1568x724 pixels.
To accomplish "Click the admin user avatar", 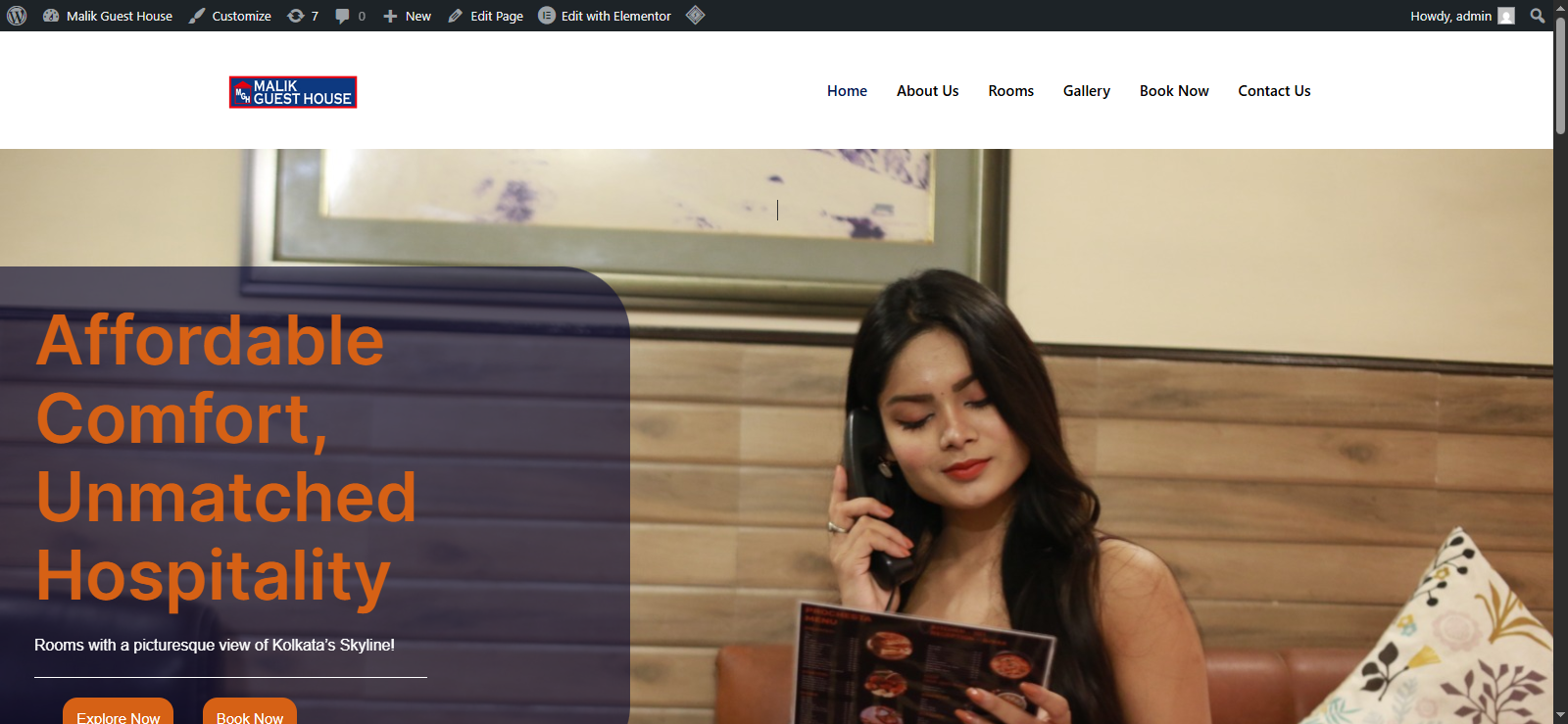I will click(x=1506, y=16).
